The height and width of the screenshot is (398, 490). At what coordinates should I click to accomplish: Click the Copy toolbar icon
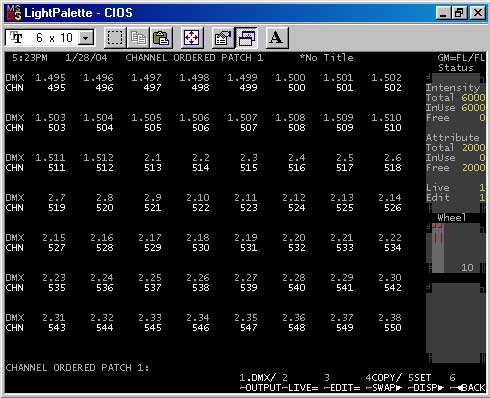[138, 38]
